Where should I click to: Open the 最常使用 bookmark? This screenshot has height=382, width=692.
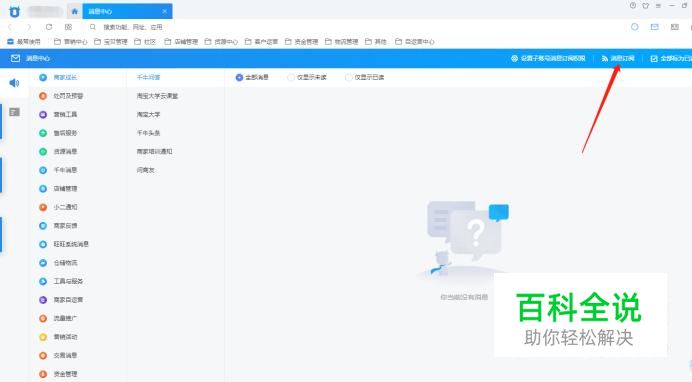(24, 42)
